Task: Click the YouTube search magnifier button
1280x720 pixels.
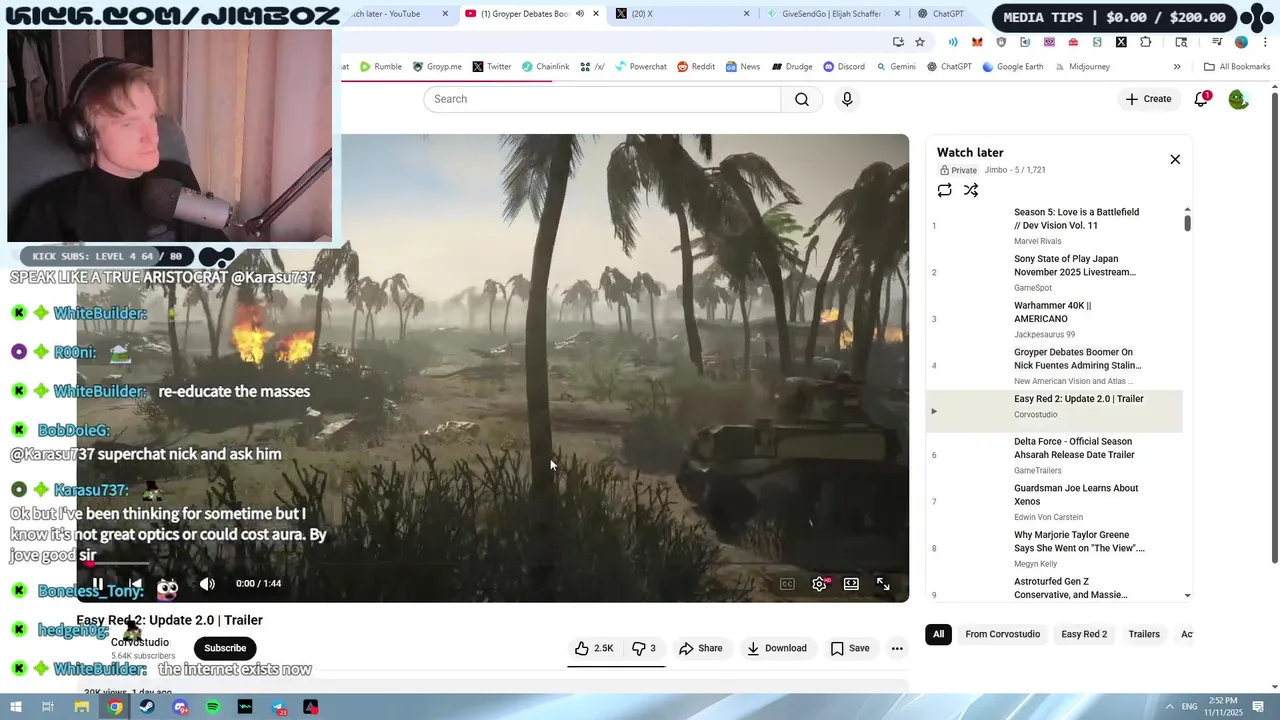Action: point(802,99)
